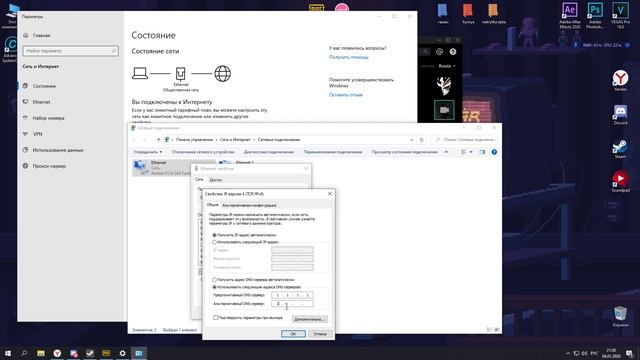Open Windows Start menu
Screen dimensions: 640x360
(x=8, y=353)
